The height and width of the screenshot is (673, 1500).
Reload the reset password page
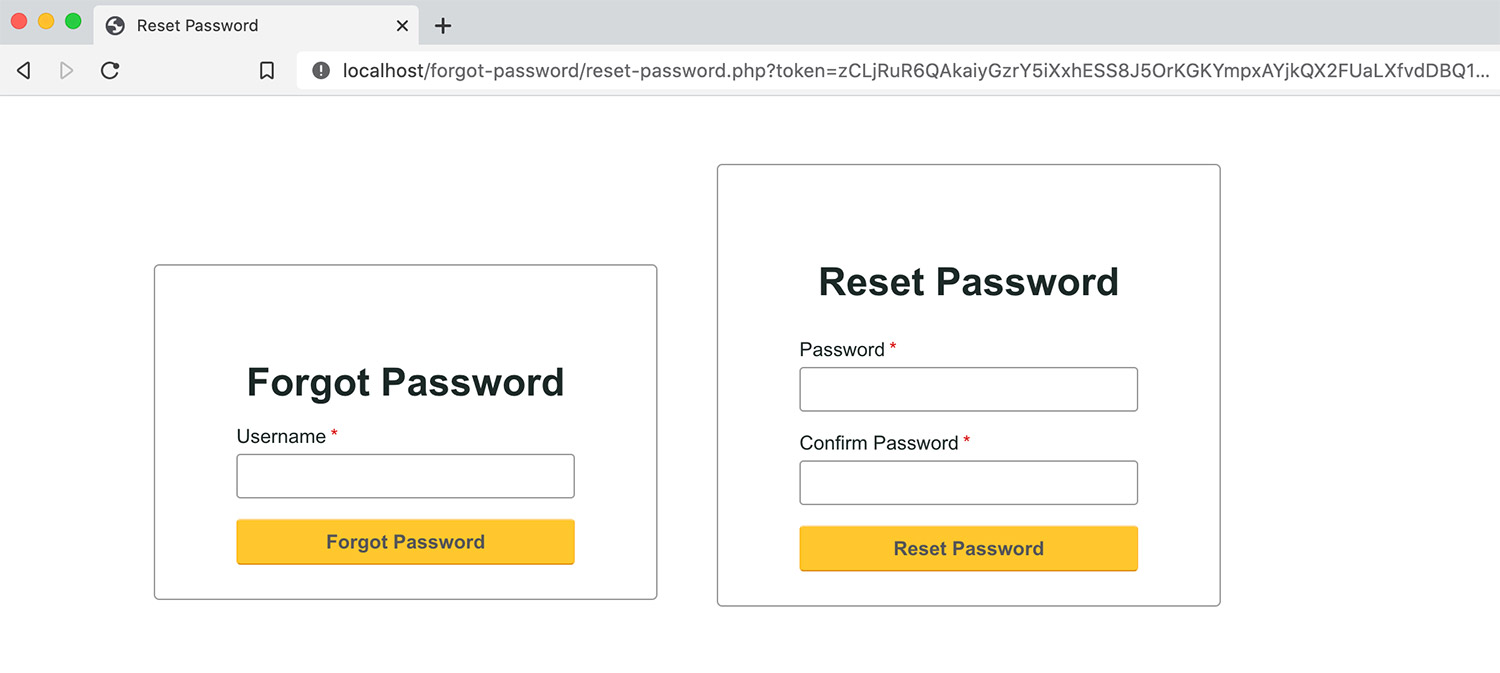coord(110,70)
